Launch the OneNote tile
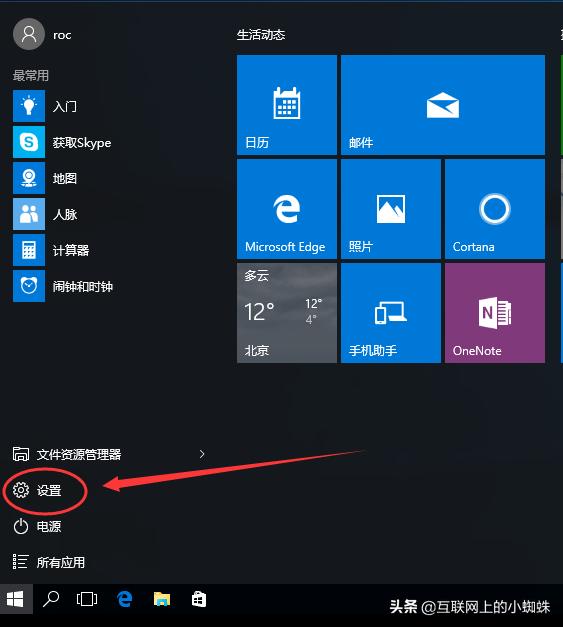Screen dimensions: 563x627 (495, 313)
